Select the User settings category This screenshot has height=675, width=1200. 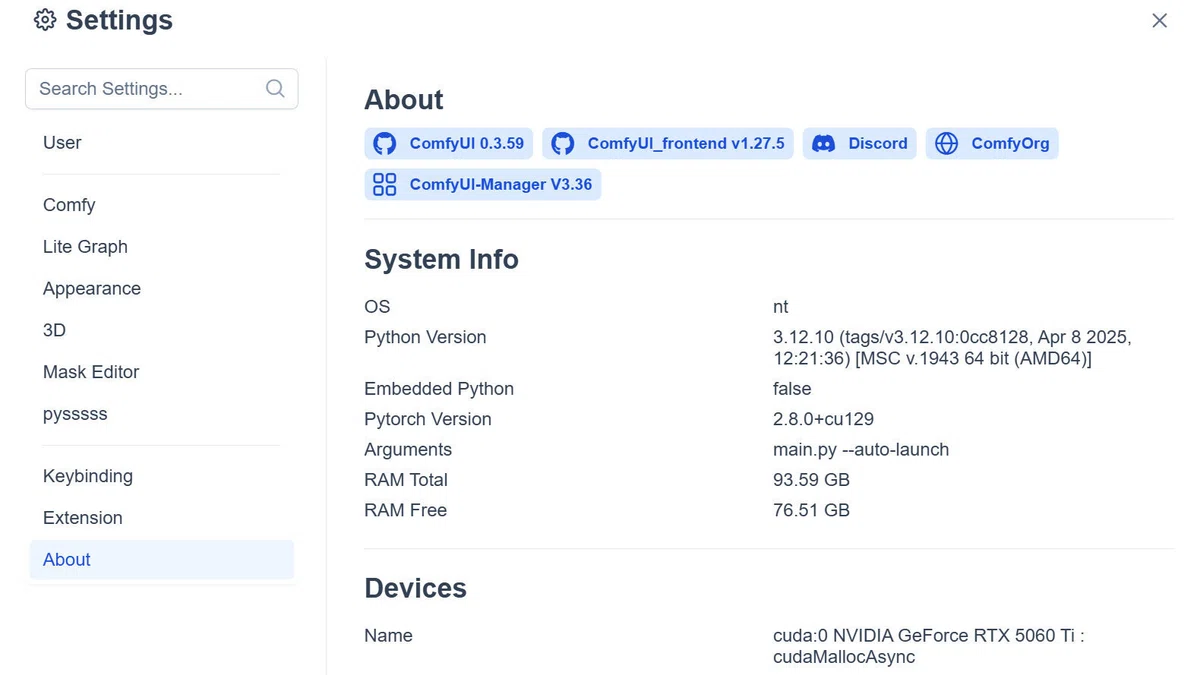point(162,143)
